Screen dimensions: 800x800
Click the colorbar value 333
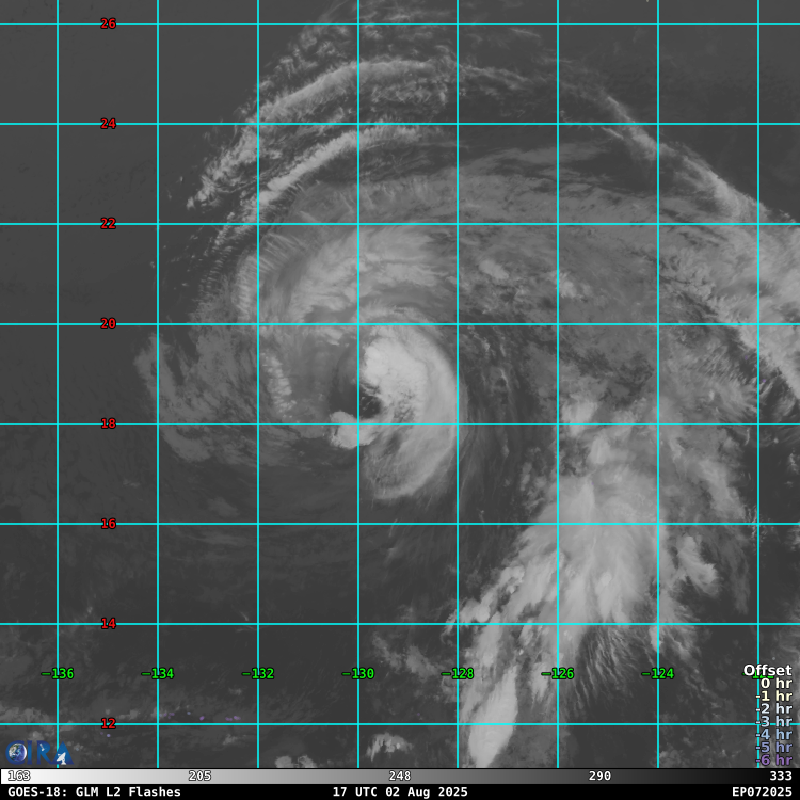point(781,776)
